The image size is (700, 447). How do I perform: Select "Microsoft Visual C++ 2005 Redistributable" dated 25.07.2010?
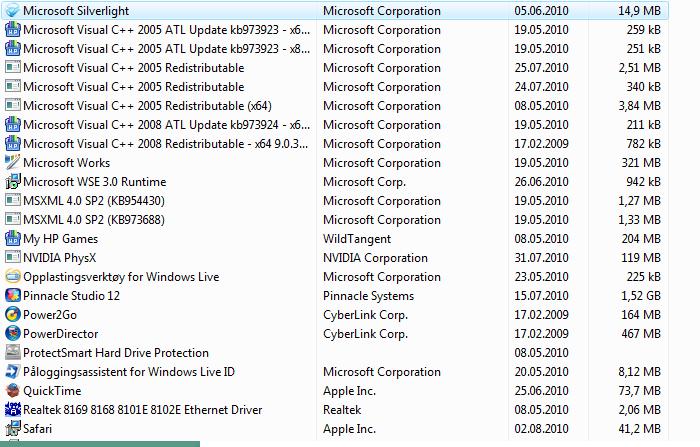click(x=133, y=68)
